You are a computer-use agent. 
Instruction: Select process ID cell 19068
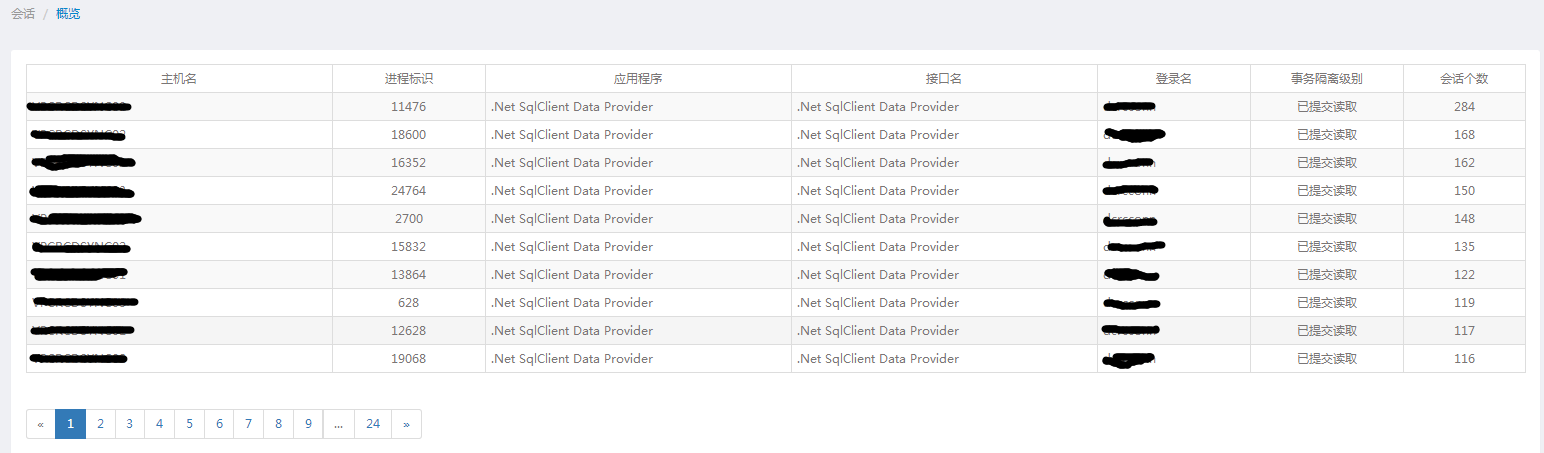pos(409,359)
